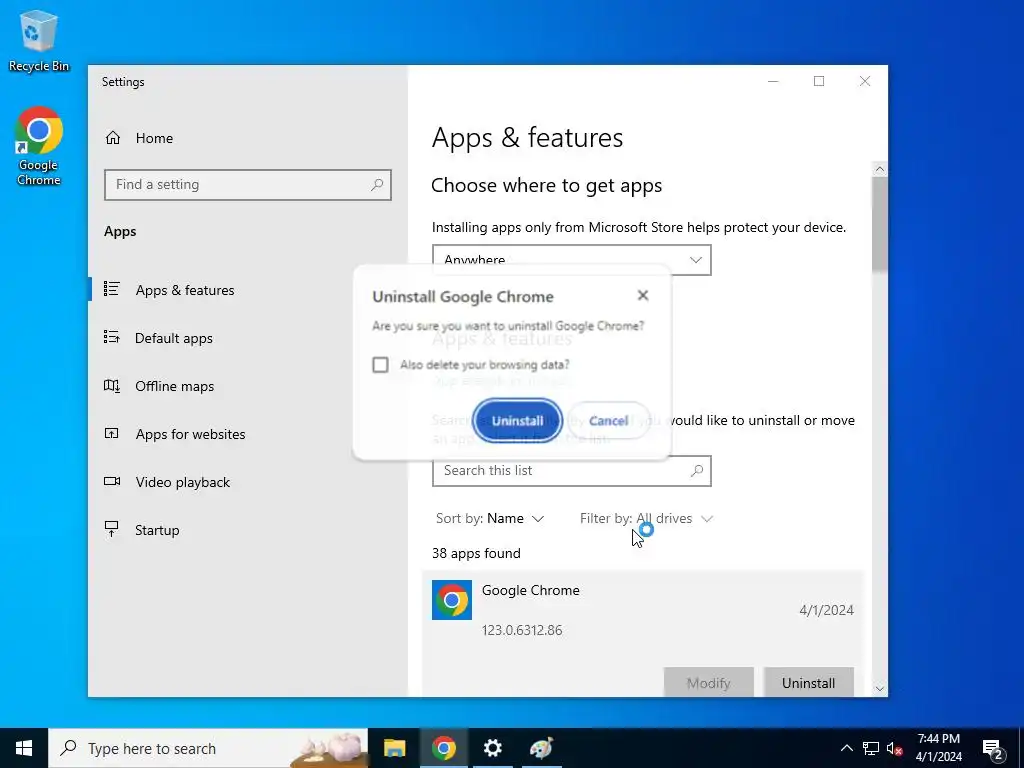Click the Settings vertical scrollbar thumb
The image size is (1024, 768).
click(879, 224)
